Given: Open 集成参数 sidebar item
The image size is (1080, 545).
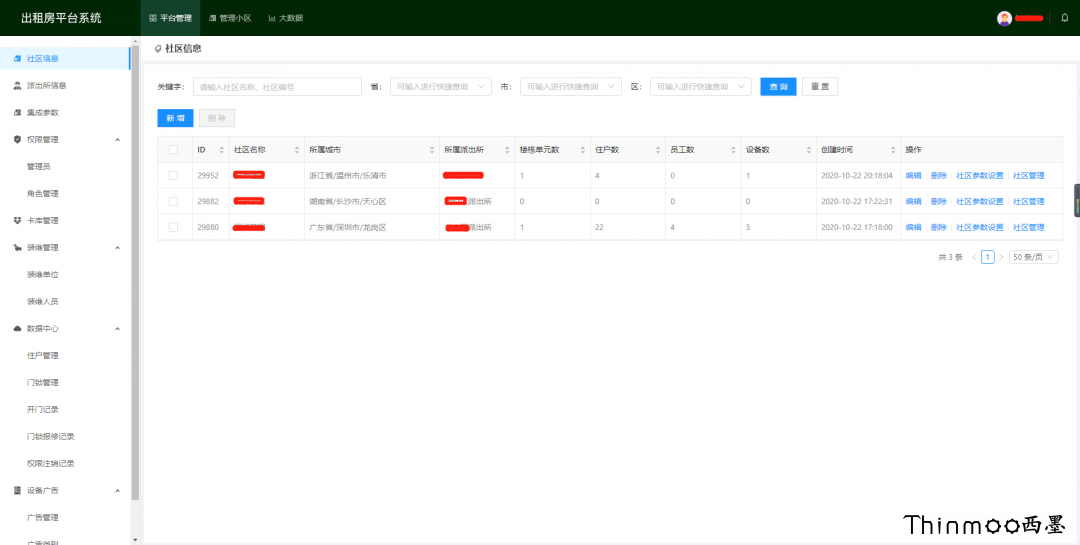Looking at the screenshot, I should coord(42,113).
